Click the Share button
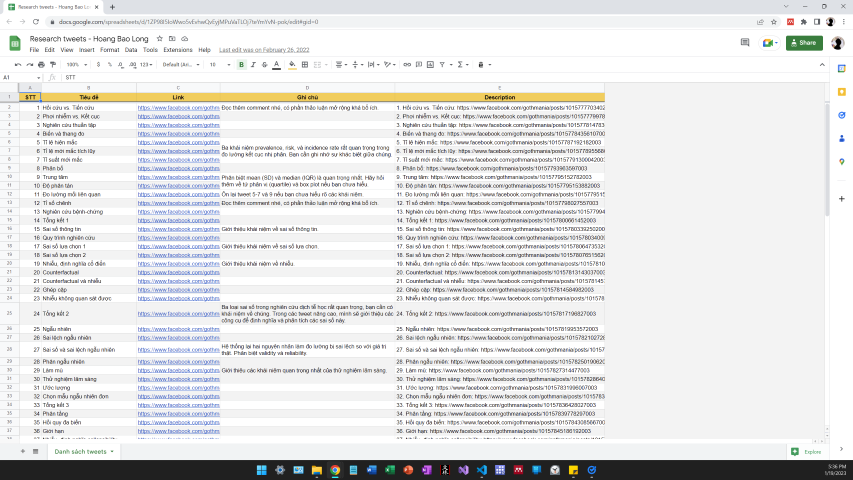The height and width of the screenshot is (480, 853). pos(804,42)
